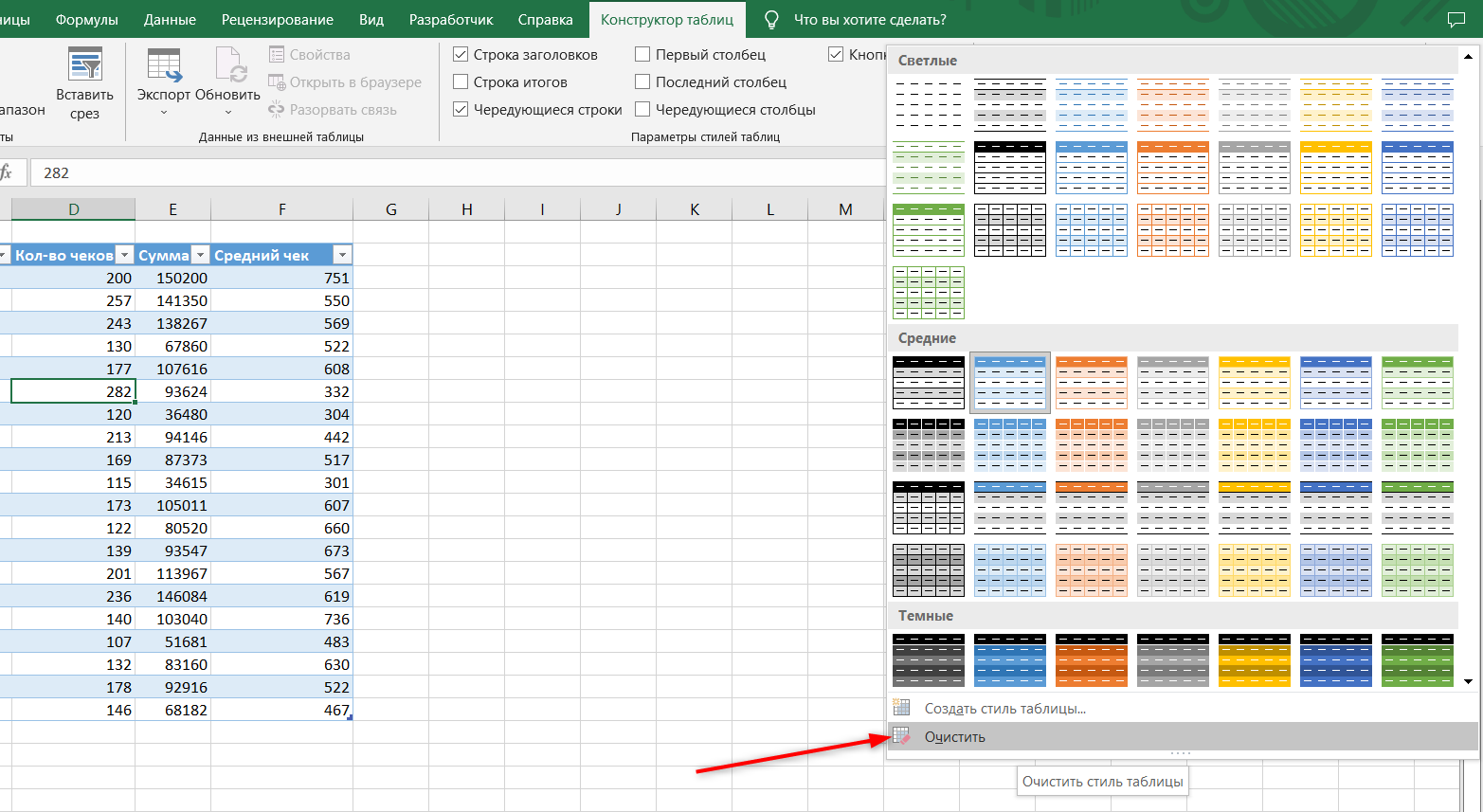1483x812 pixels.
Task: Click the eraser icon next to Очистить
Action: [x=902, y=736]
